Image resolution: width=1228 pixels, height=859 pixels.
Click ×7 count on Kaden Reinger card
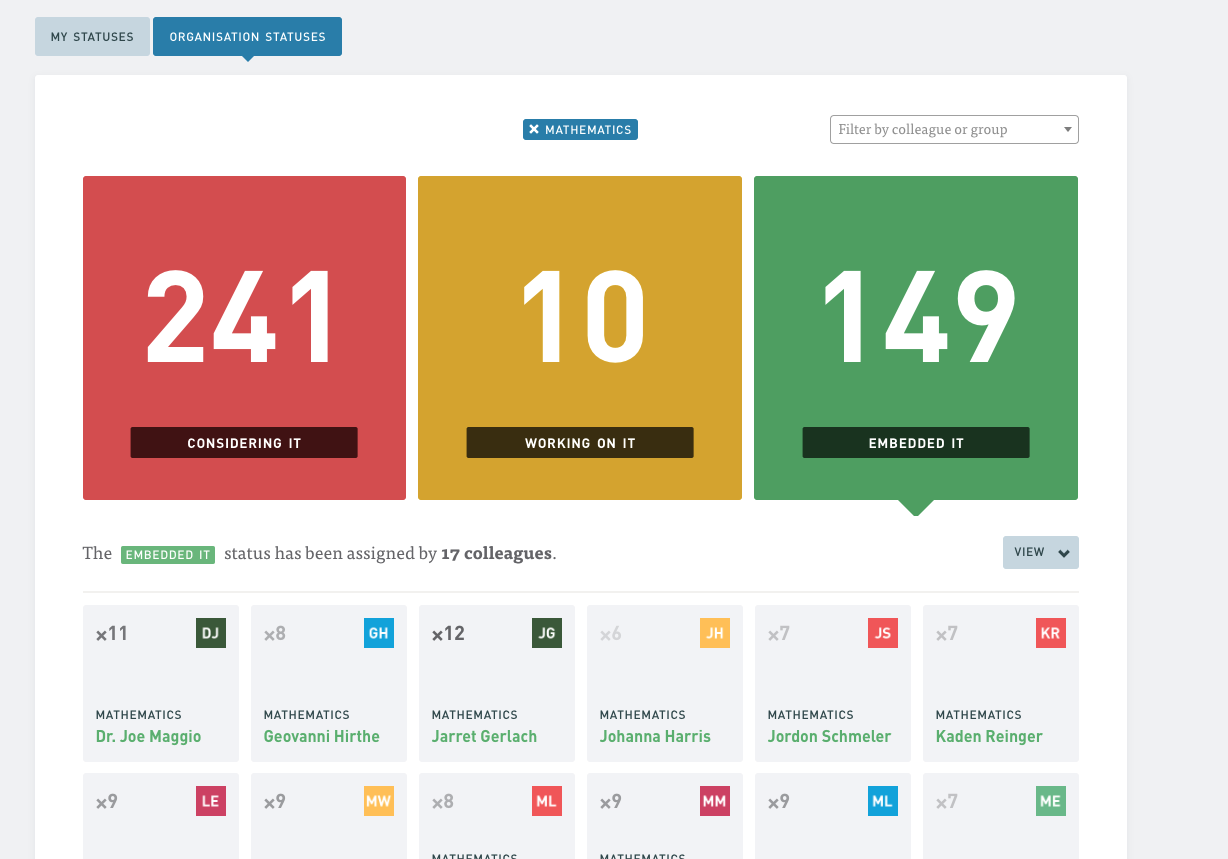[946, 633]
